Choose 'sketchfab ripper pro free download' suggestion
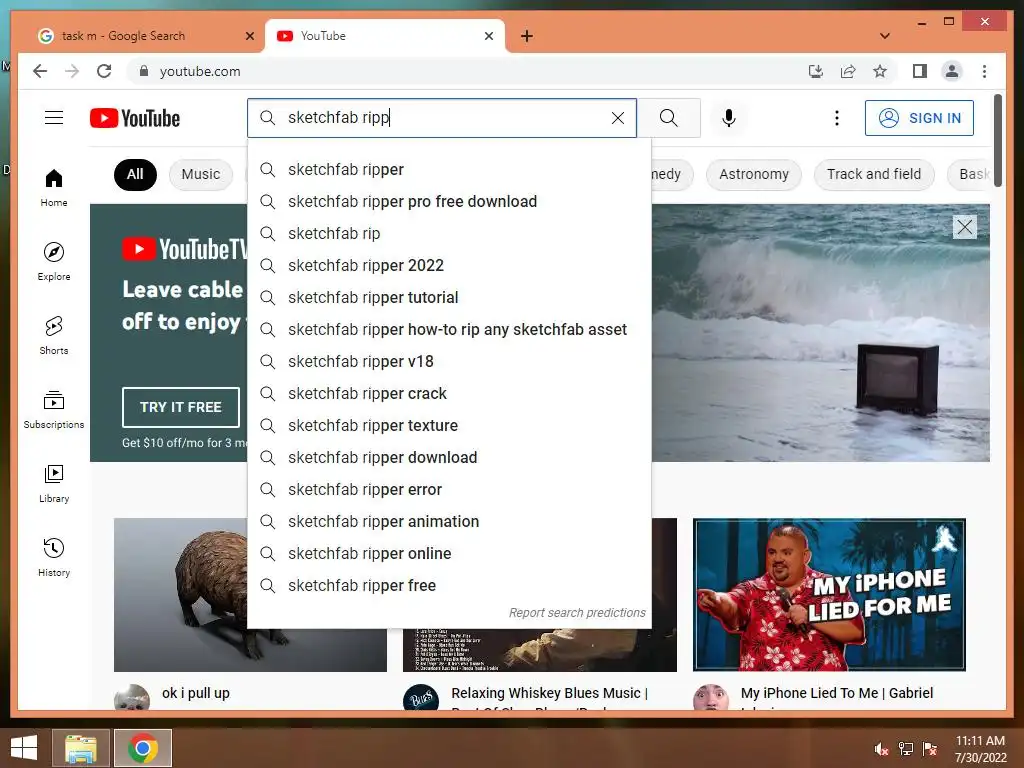Viewport: 1024px width, 768px height. [x=449, y=202]
